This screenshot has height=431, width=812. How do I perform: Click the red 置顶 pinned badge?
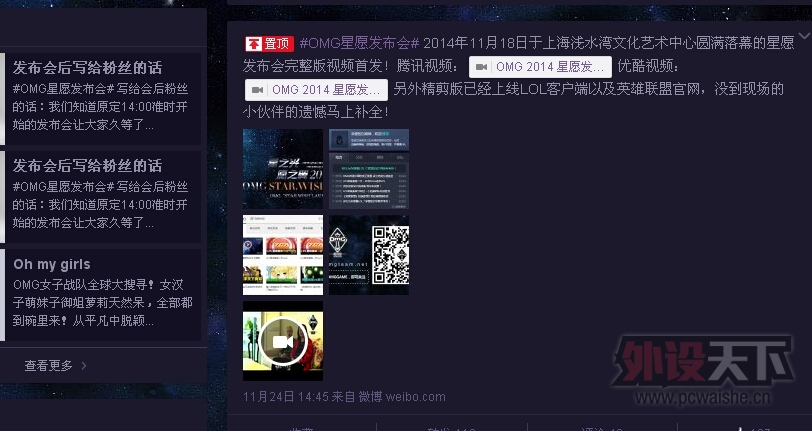[269, 44]
